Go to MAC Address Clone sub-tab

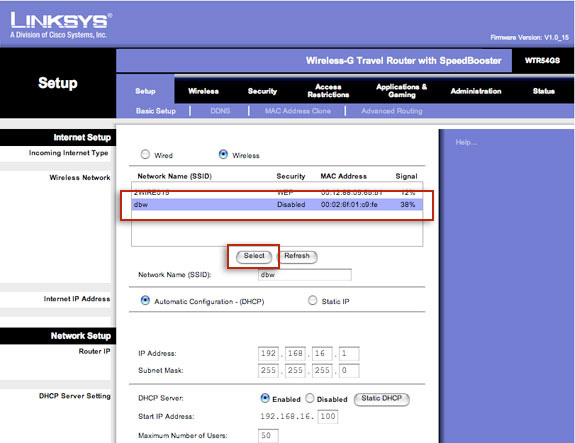tap(298, 111)
